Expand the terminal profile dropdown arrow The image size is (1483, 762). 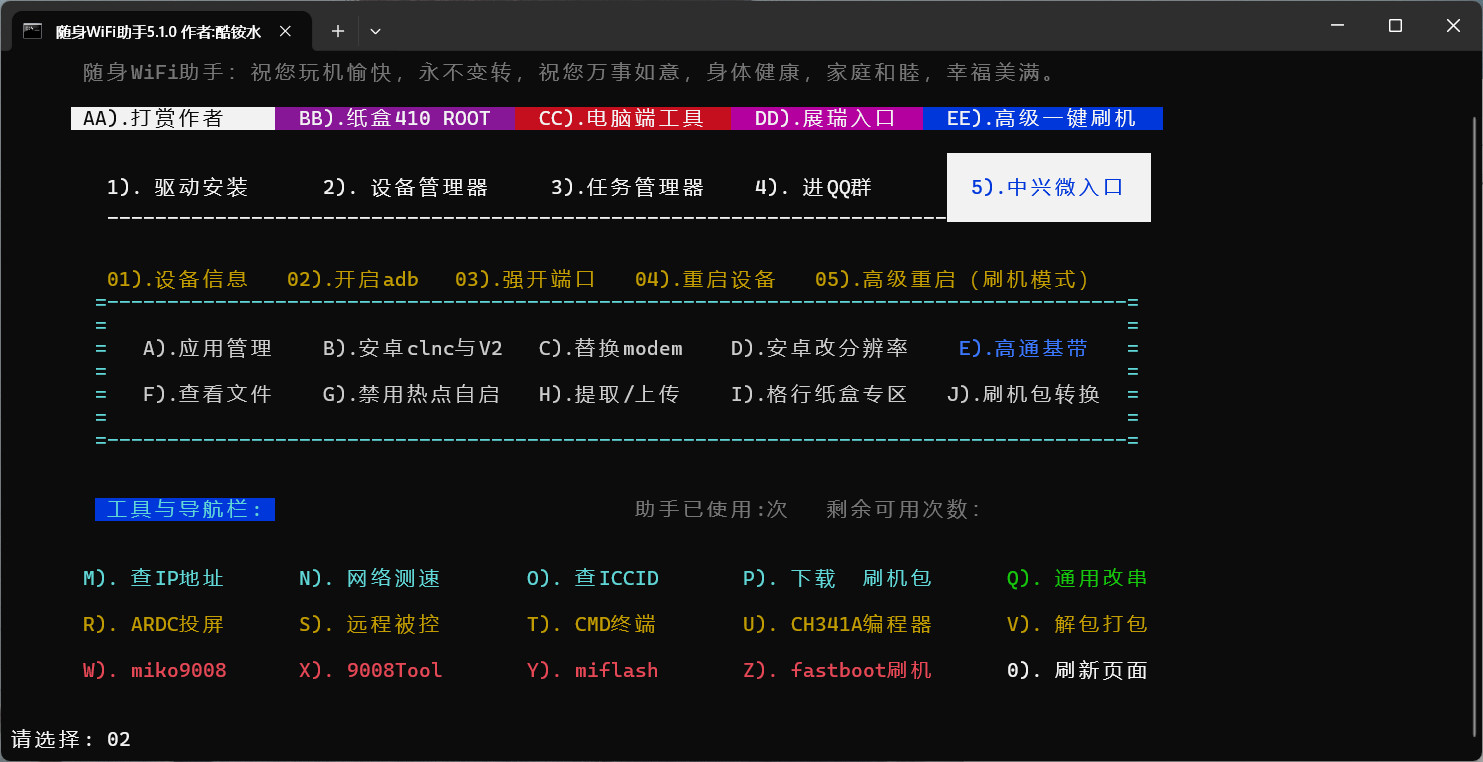(x=376, y=31)
